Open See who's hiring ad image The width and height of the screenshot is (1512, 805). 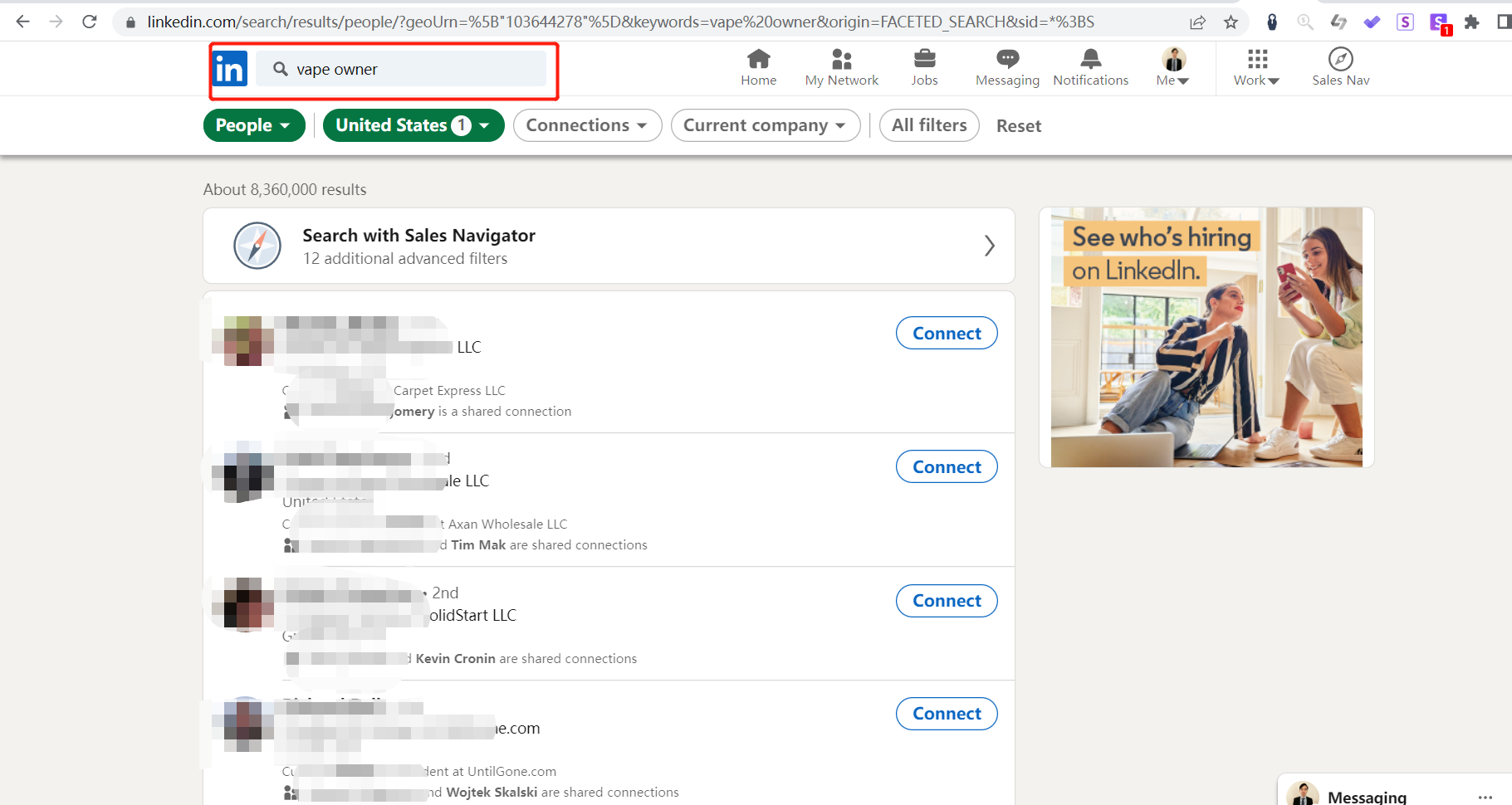(1206, 337)
